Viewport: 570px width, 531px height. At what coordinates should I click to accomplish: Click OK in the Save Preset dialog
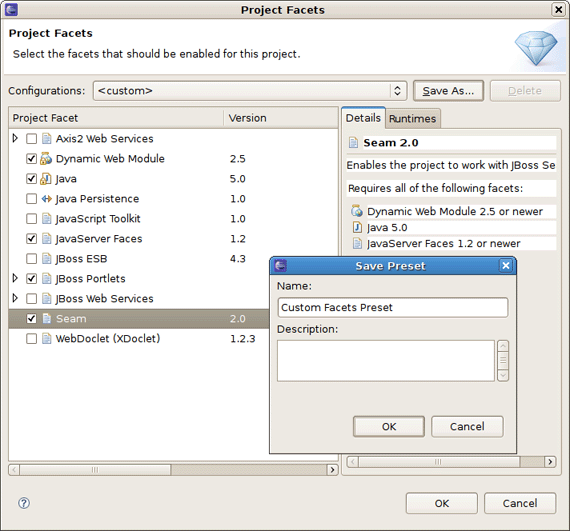(x=389, y=426)
